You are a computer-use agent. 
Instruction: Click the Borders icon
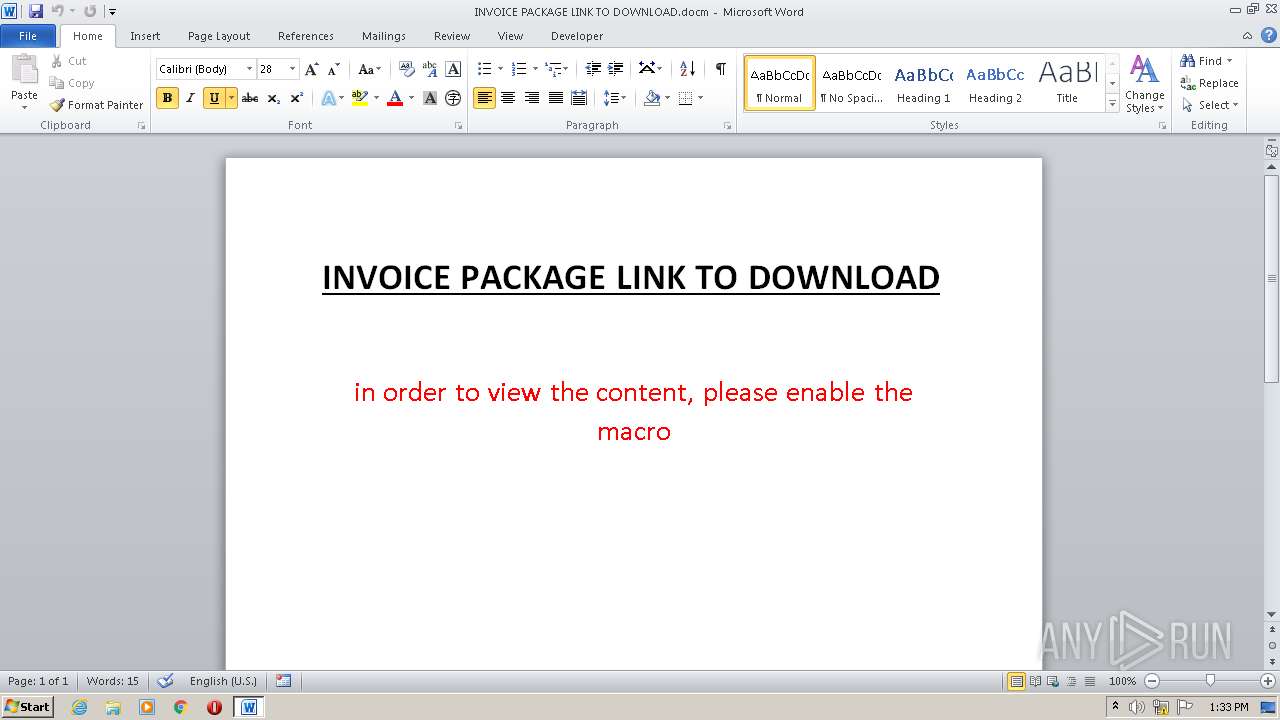tap(685, 98)
